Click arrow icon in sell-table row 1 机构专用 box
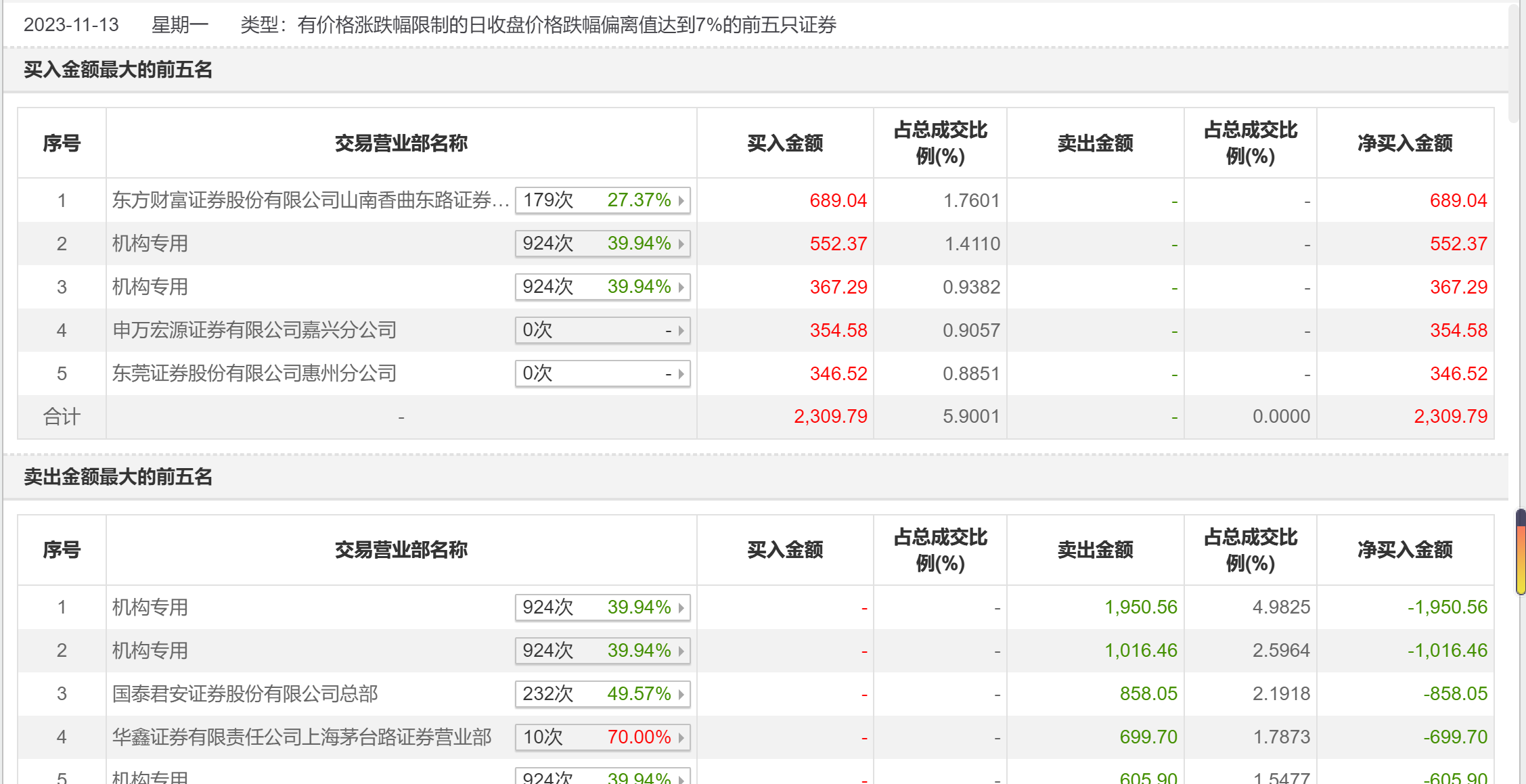Viewport: 1526px width, 784px height. point(681,608)
